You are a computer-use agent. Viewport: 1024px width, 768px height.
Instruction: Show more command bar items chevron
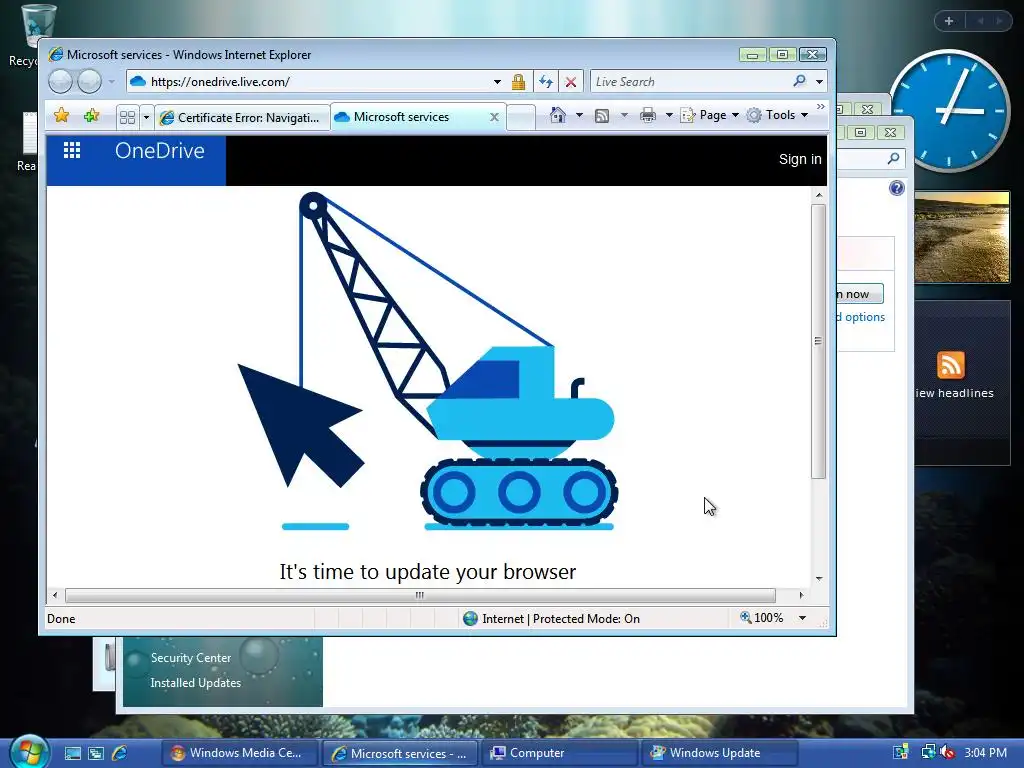821,106
